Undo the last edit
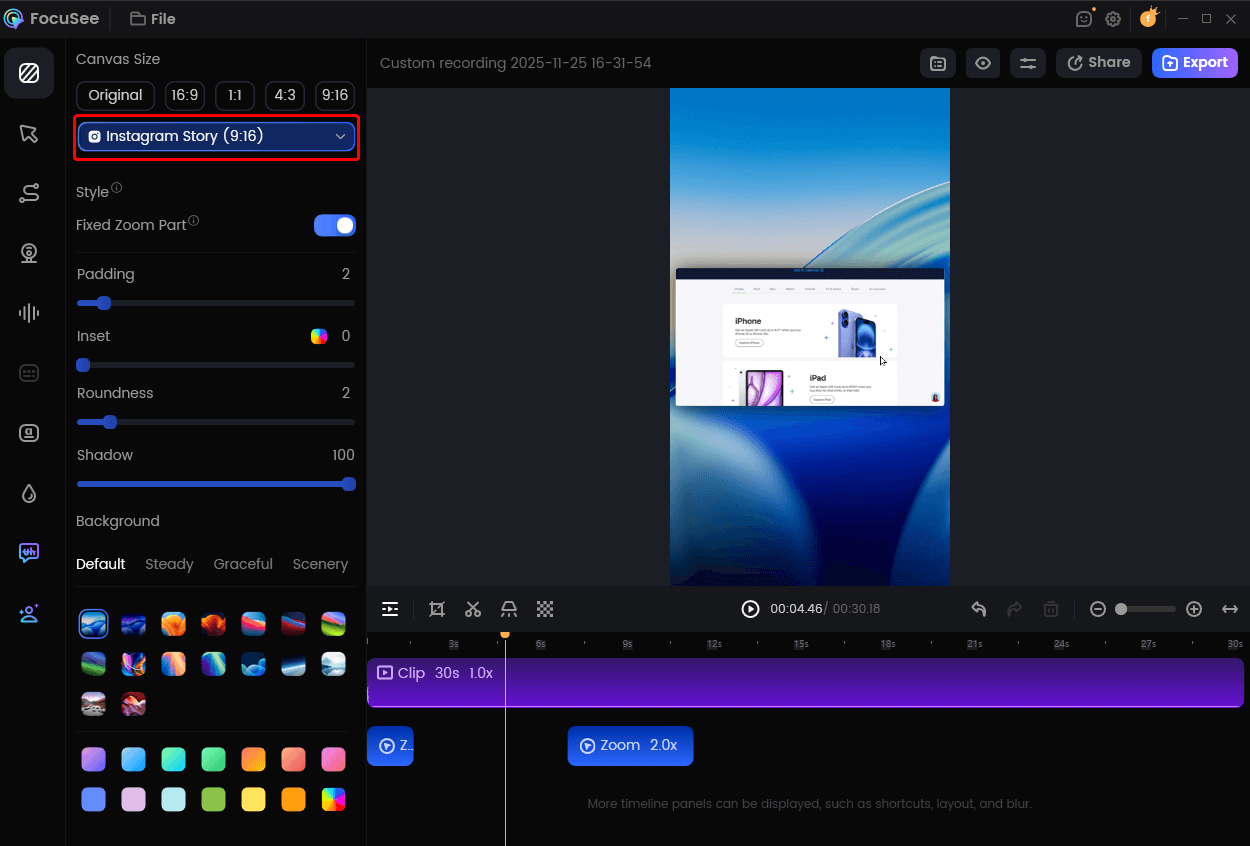 (x=978, y=608)
